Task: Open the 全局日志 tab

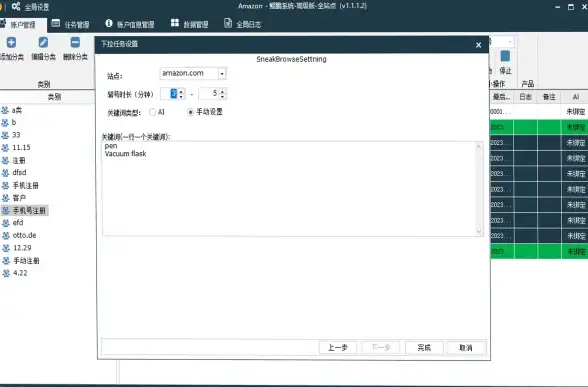Action: point(242,24)
